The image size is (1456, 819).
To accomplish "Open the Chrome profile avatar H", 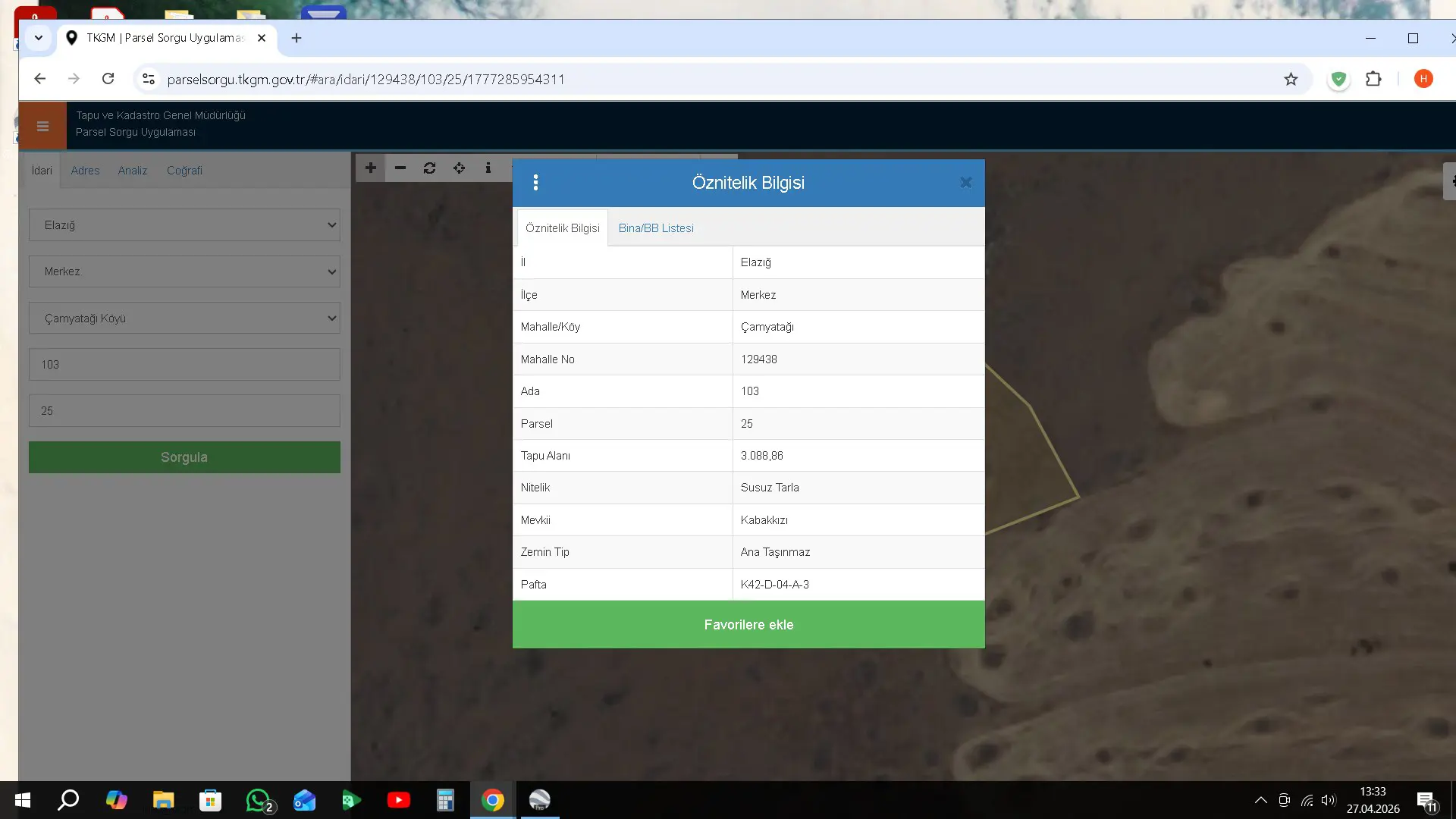I will (x=1423, y=79).
